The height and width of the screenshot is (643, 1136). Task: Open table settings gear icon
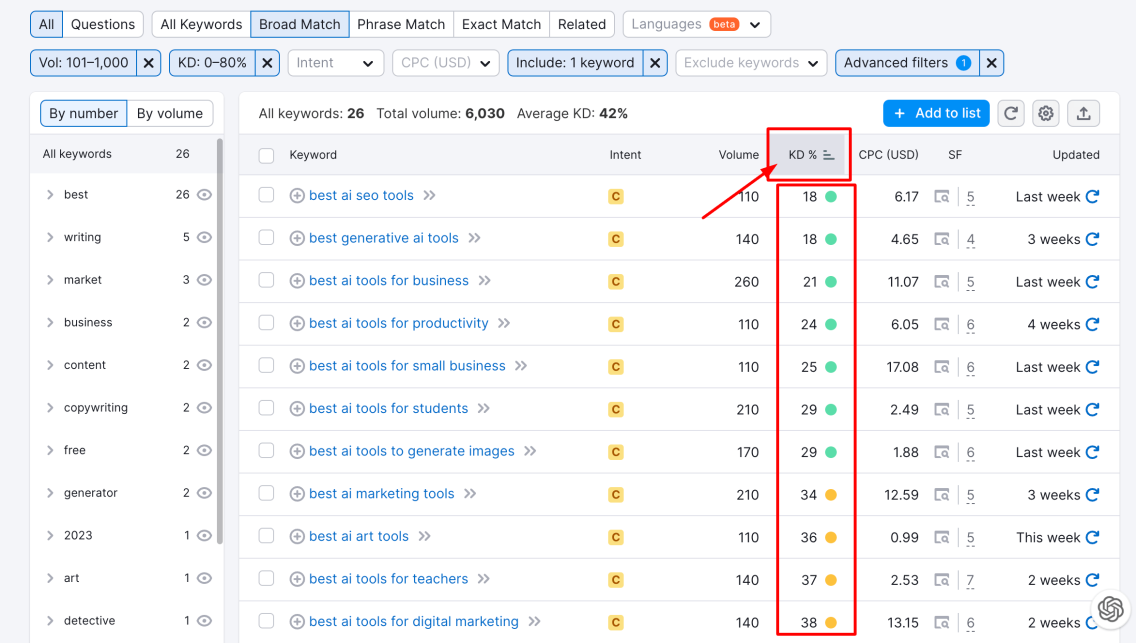tap(1046, 113)
